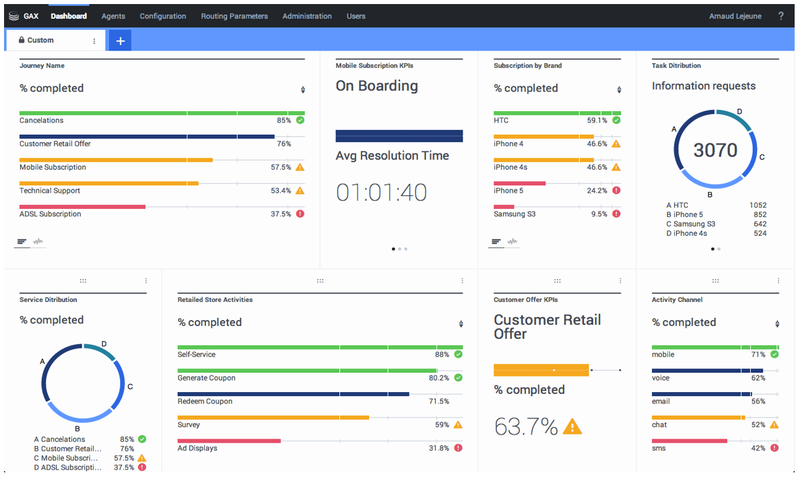Switch Journey Name widget to sparkline view
The width and height of the screenshot is (800, 477).
tap(39, 241)
